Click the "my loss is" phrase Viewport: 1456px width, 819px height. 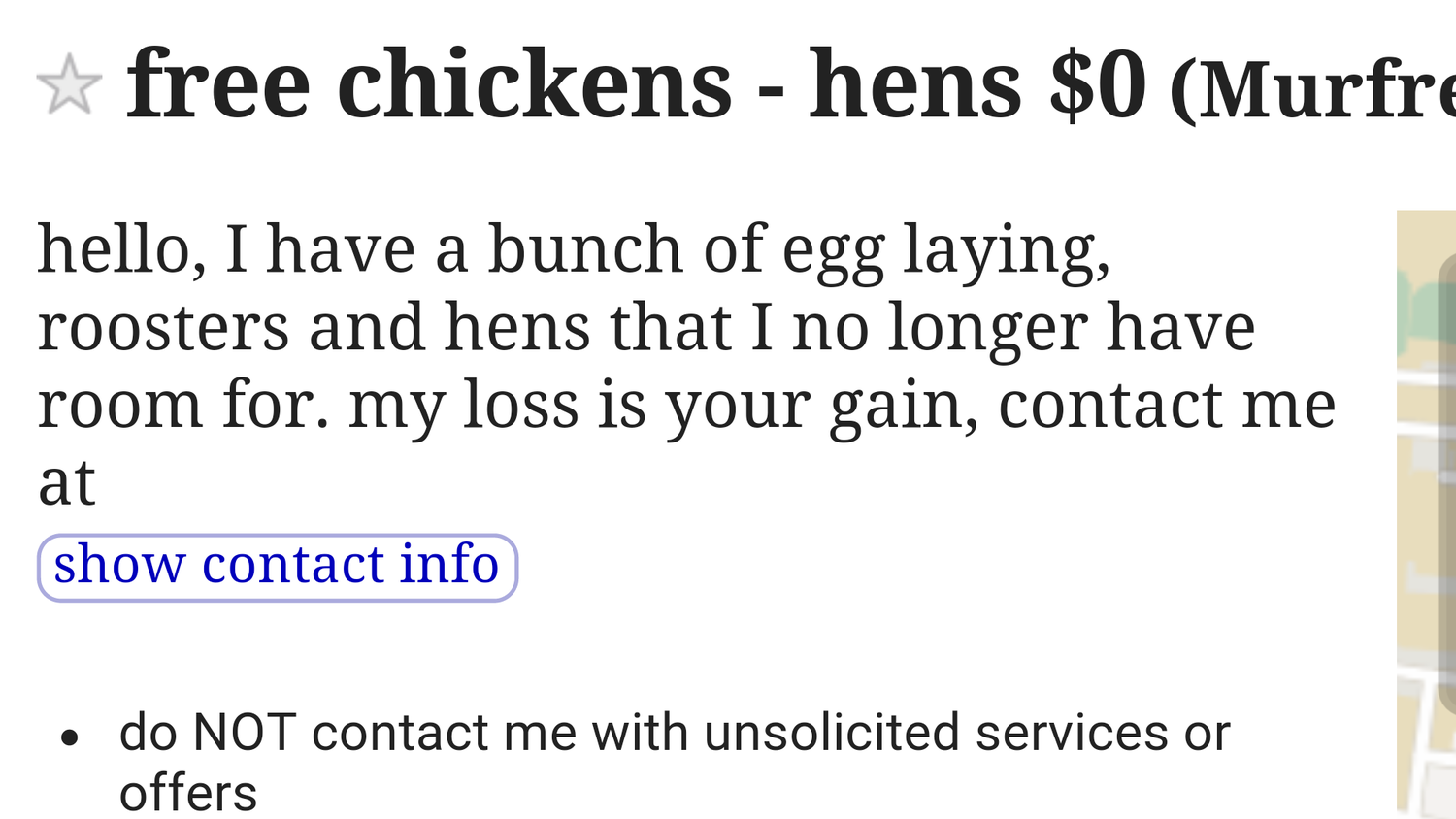coord(497,407)
